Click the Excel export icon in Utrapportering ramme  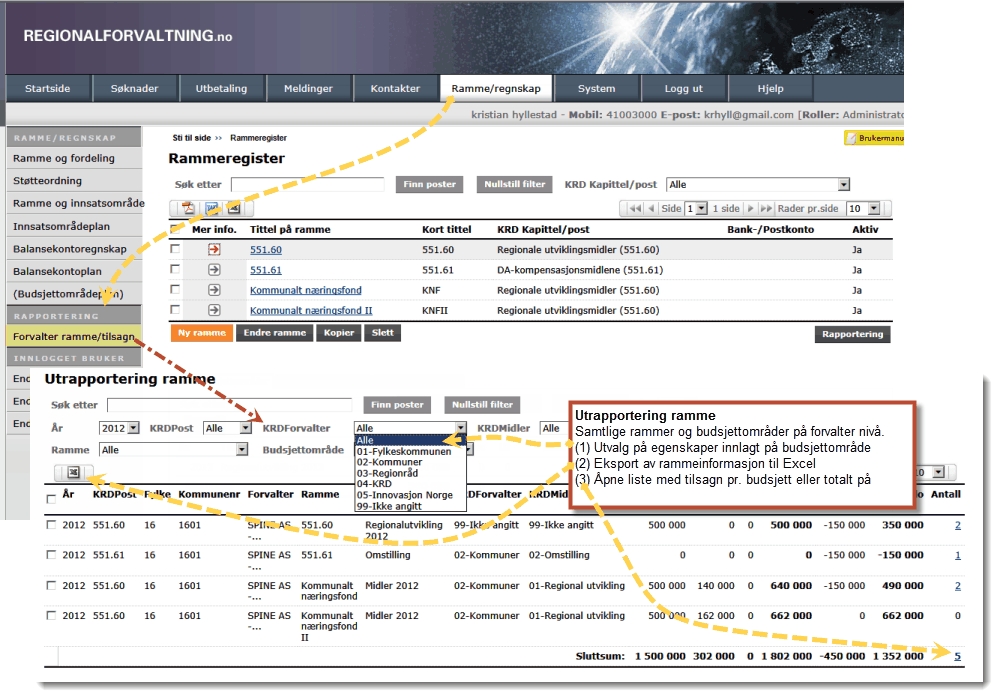click(x=73, y=471)
